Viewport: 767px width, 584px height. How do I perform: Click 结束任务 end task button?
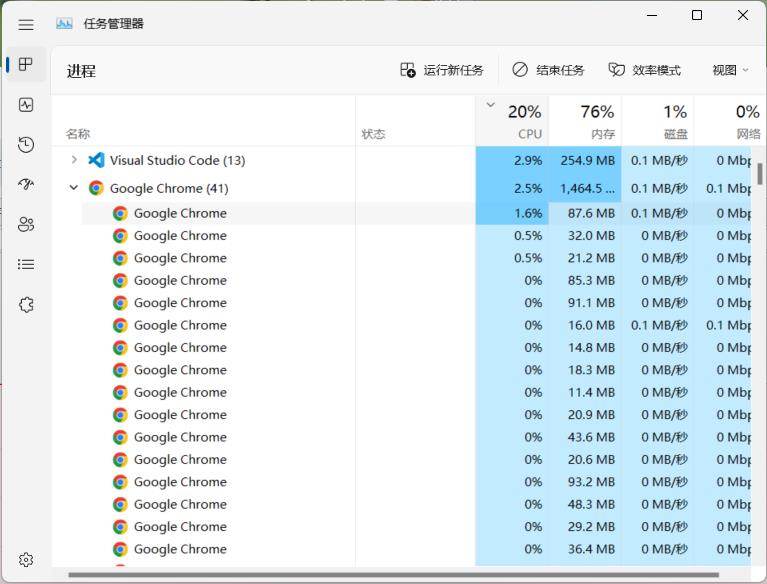(x=548, y=70)
